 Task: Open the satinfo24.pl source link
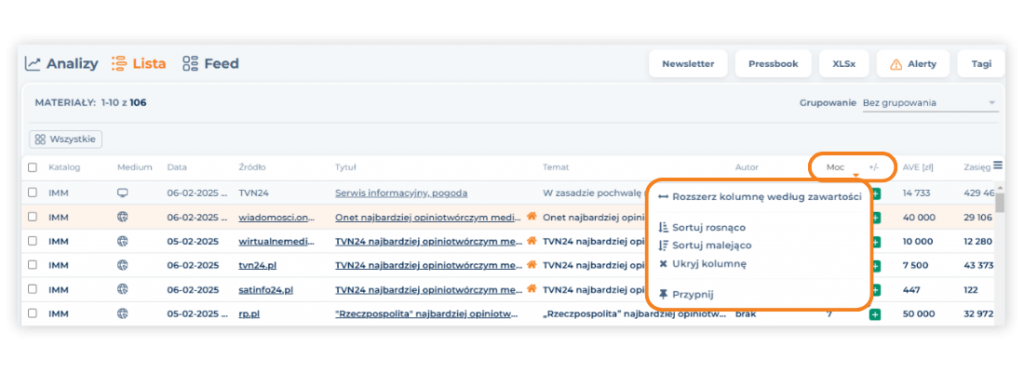click(x=266, y=289)
